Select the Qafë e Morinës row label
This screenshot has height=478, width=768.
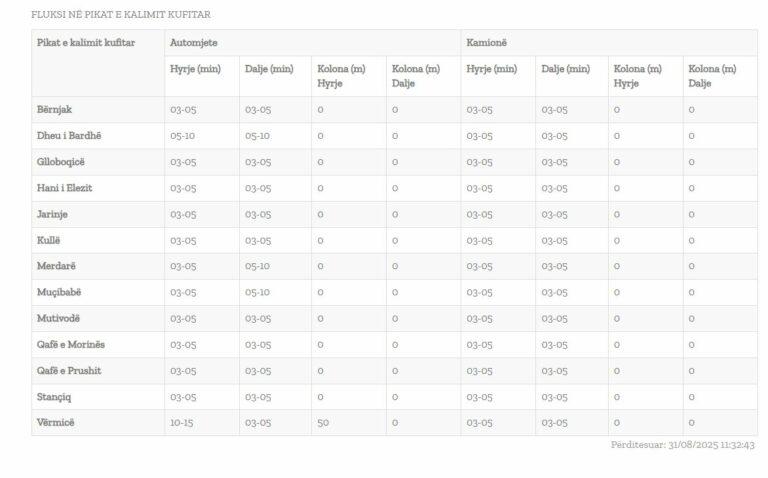coord(71,344)
